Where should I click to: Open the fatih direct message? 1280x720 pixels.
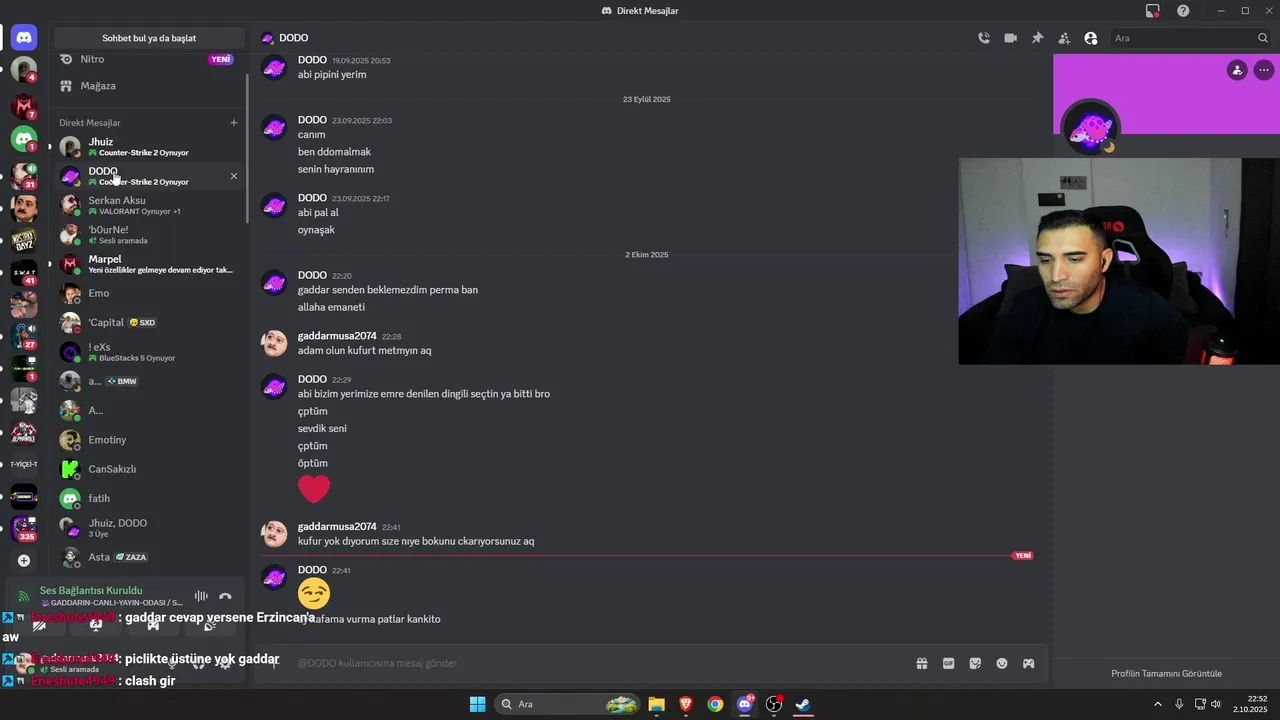coord(148,498)
